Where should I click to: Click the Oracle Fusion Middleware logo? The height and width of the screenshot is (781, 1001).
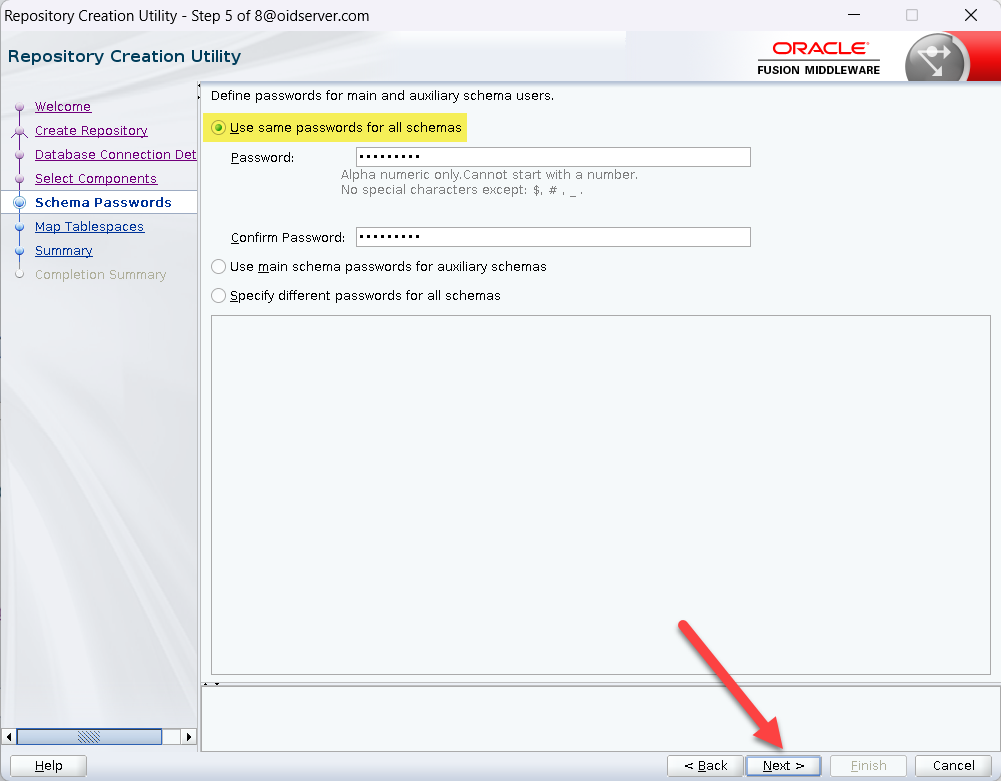point(820,57)
